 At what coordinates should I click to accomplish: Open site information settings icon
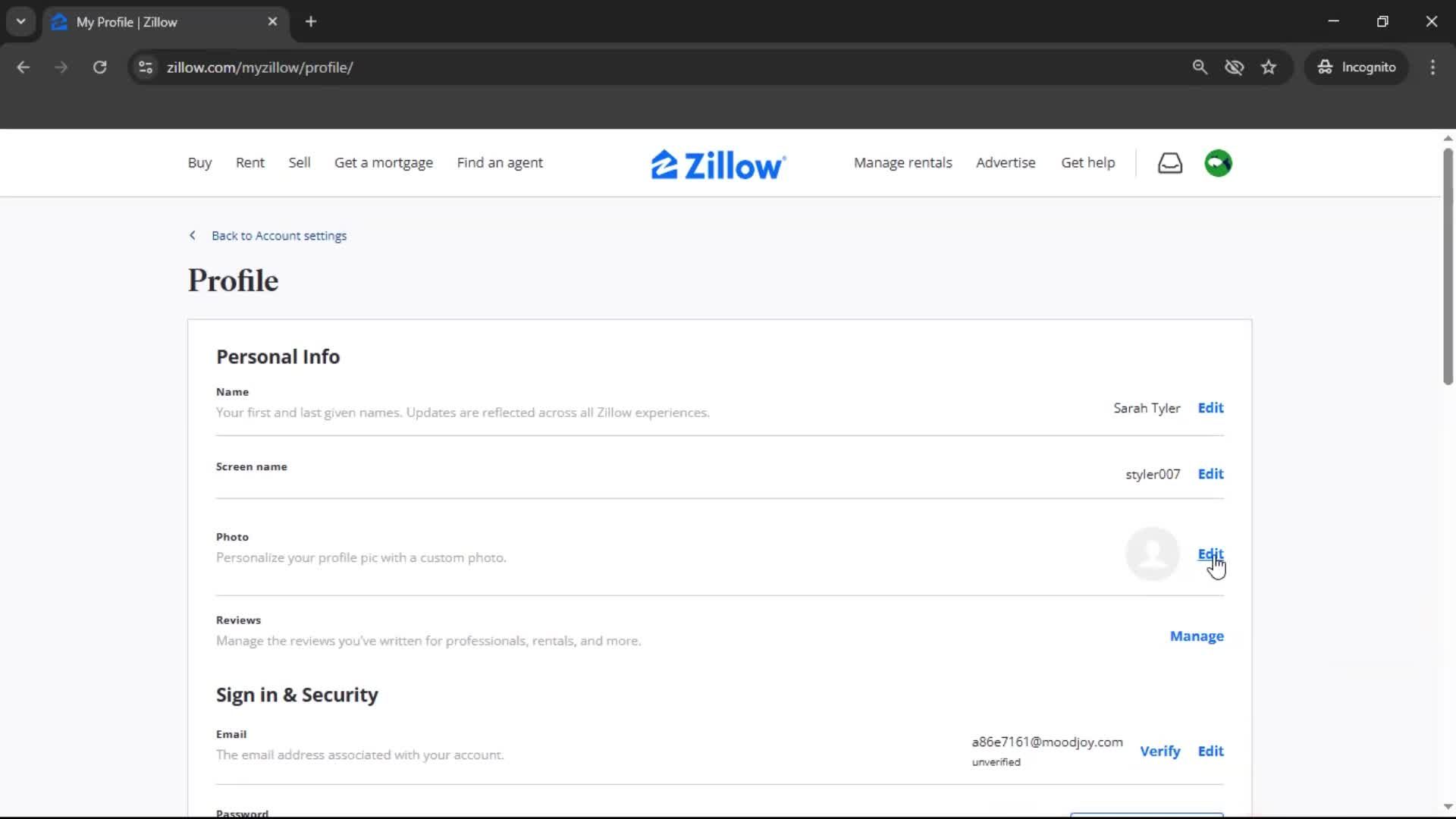tap(145, 67)
